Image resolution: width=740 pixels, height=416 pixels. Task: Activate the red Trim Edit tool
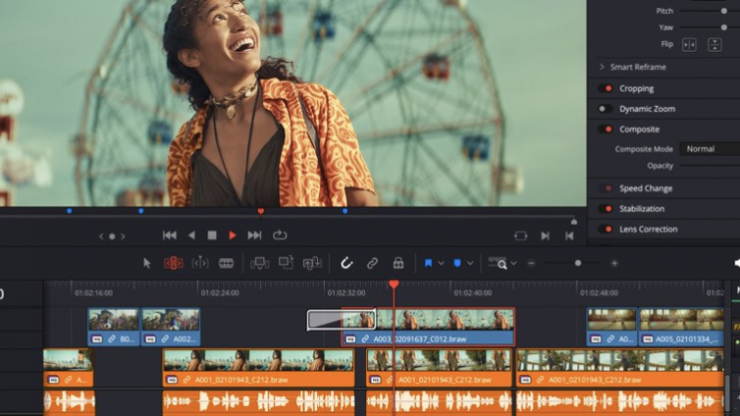coord(173,263)
